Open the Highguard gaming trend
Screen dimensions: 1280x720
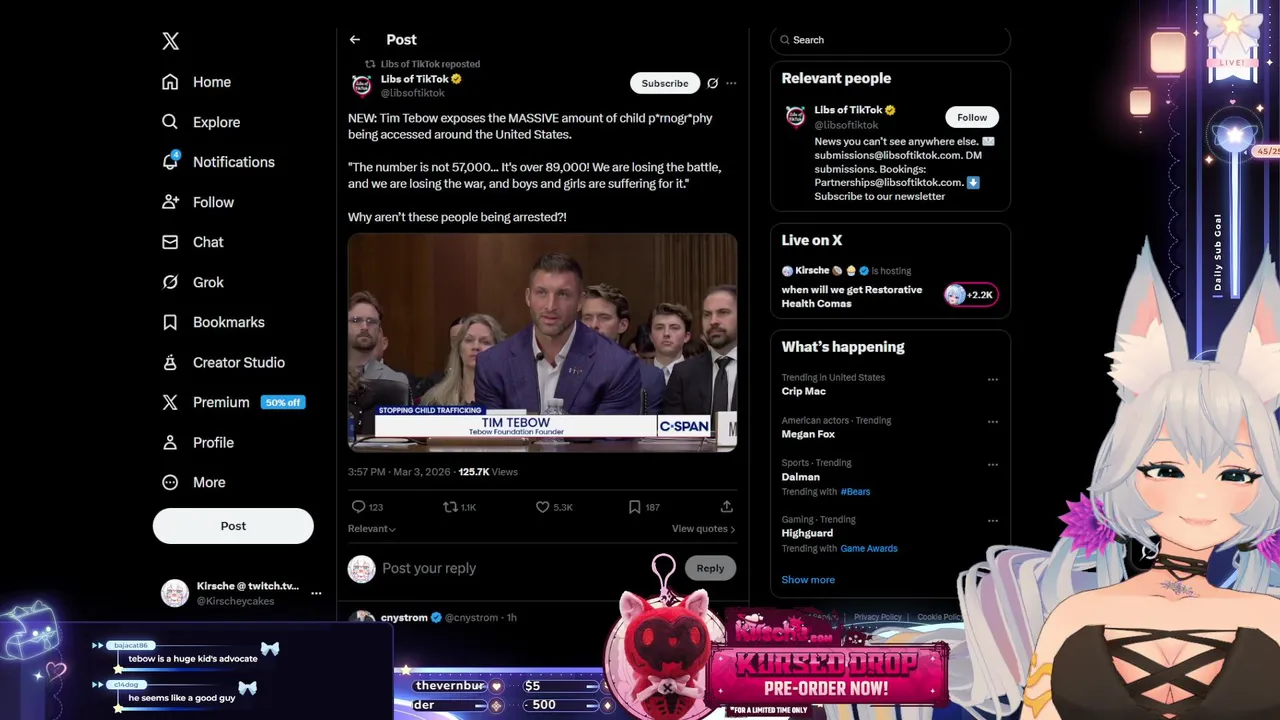pos(807,534)
